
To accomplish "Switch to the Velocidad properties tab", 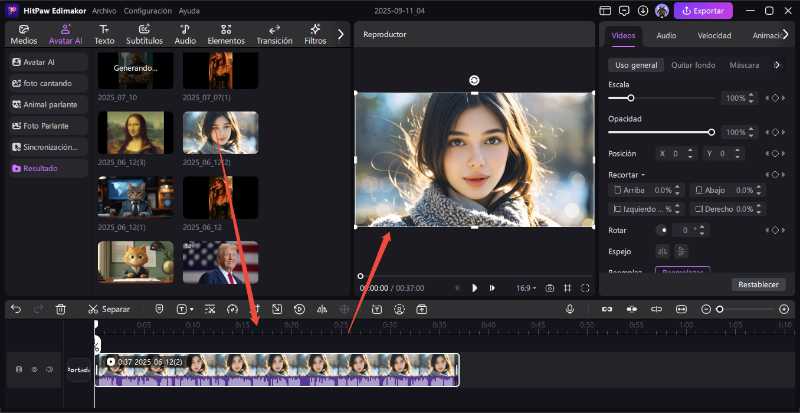I will [714, 35].
